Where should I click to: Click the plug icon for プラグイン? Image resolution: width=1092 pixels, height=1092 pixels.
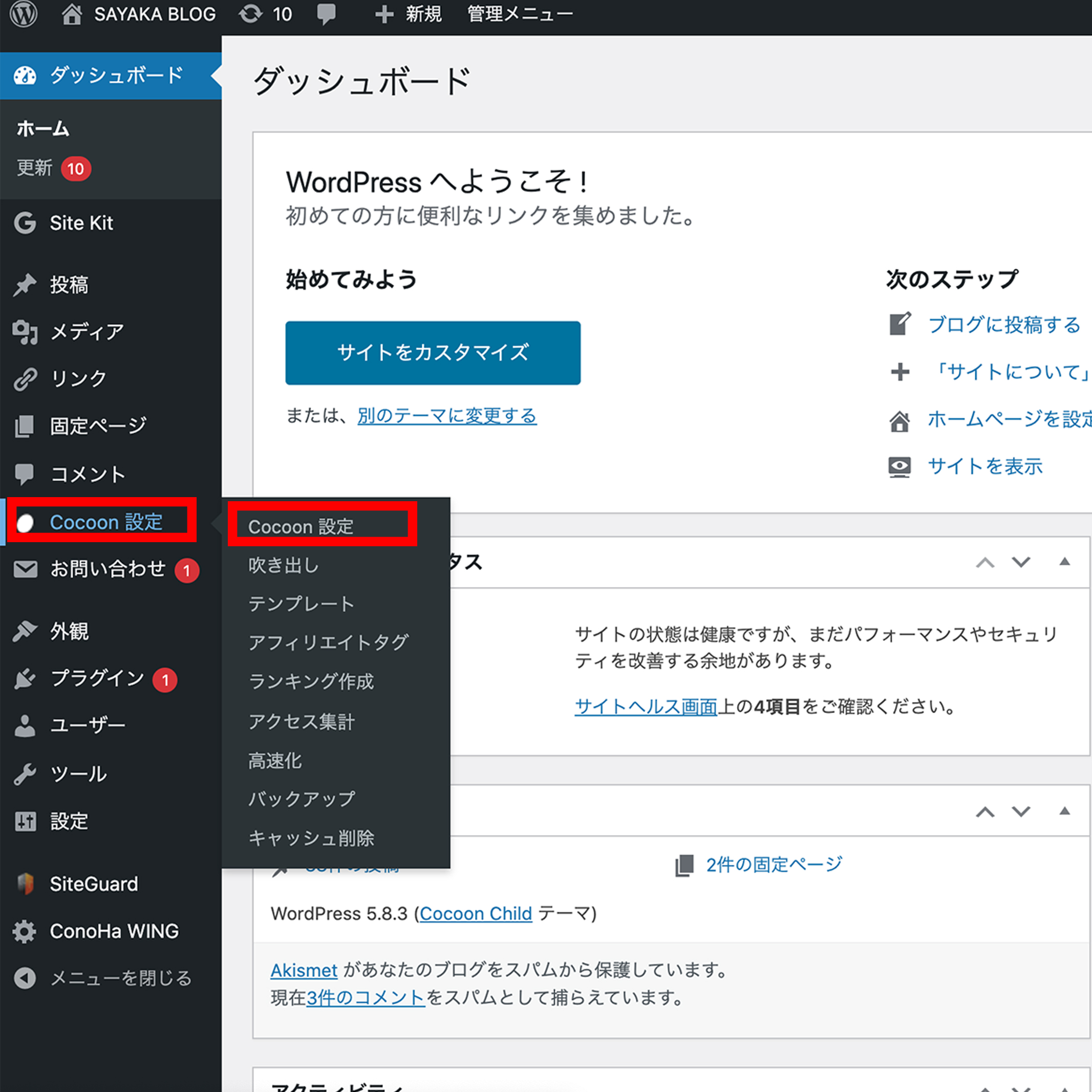[25, 678]
